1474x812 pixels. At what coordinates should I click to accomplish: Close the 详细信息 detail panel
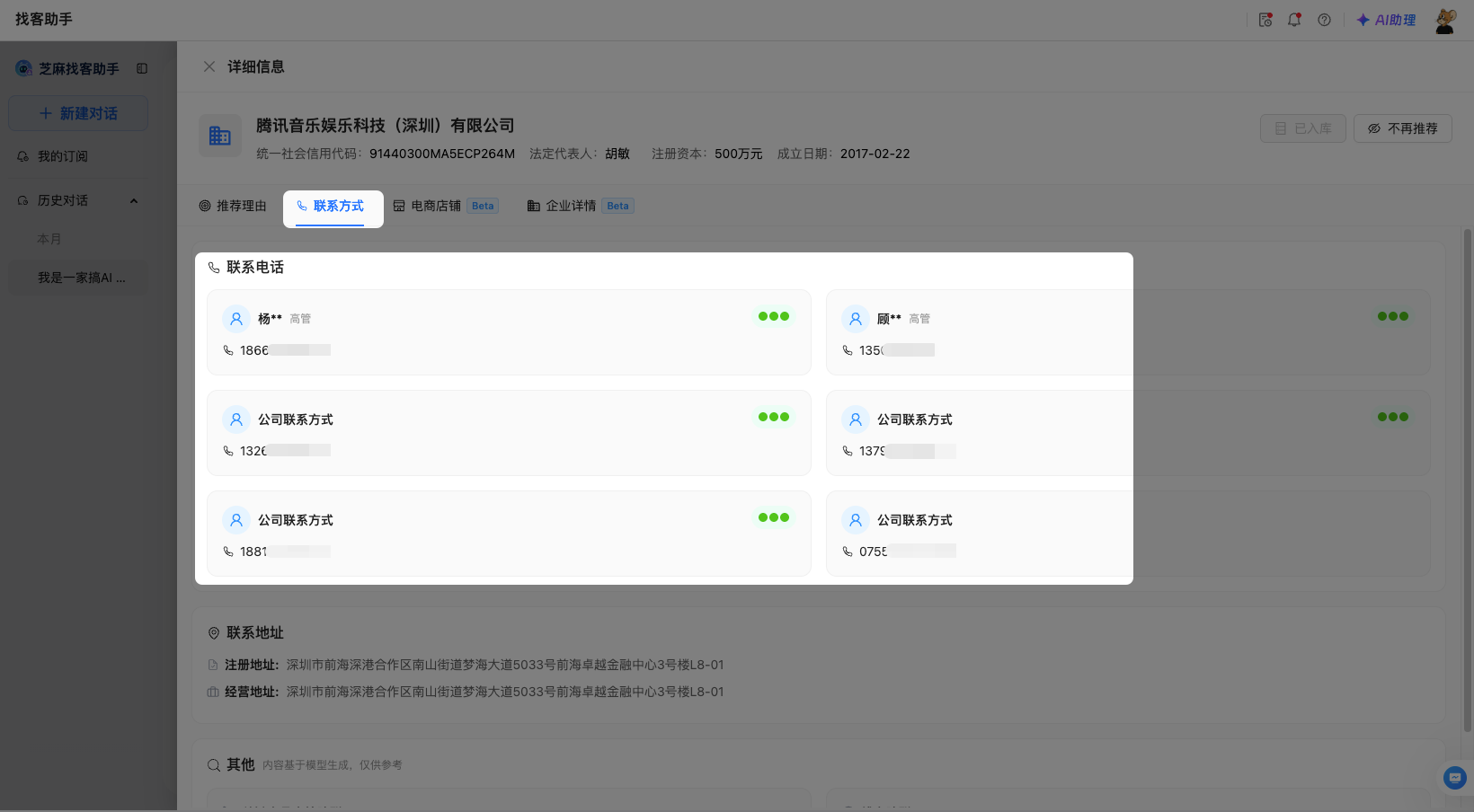click(x=209, y=66)
